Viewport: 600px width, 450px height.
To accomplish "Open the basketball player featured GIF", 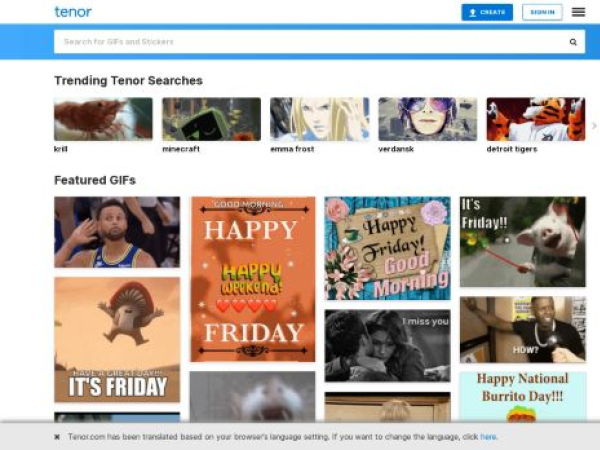I will click(117, 232).
